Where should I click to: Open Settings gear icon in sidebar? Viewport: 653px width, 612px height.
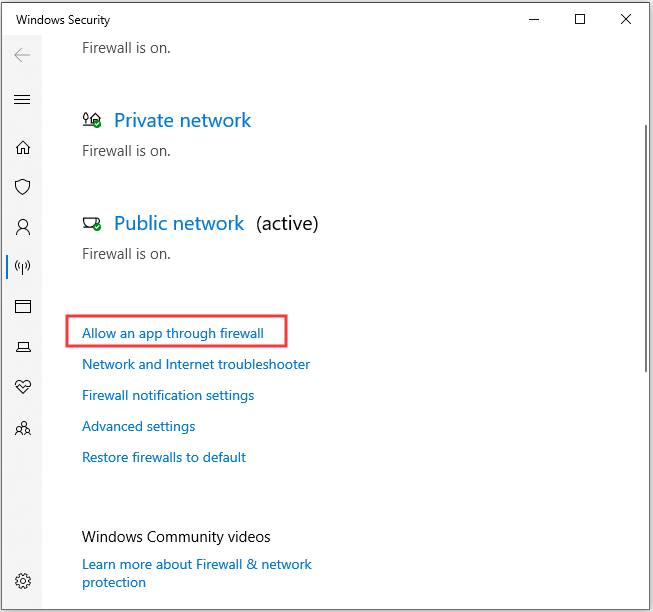pyautogui.click(x=23, y=581)
